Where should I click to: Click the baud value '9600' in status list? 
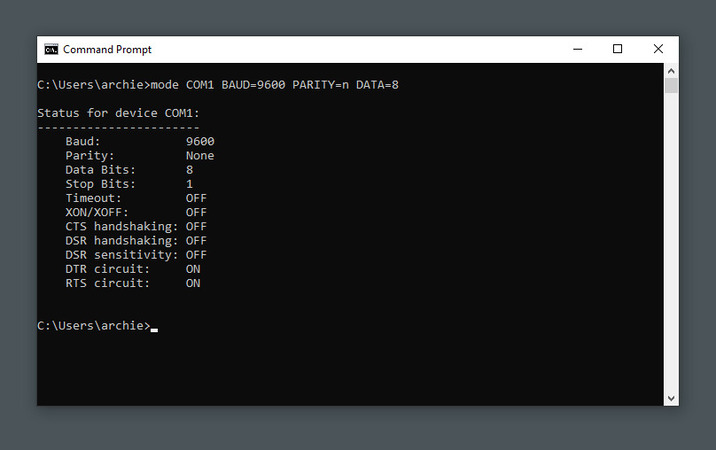(200, 142)
